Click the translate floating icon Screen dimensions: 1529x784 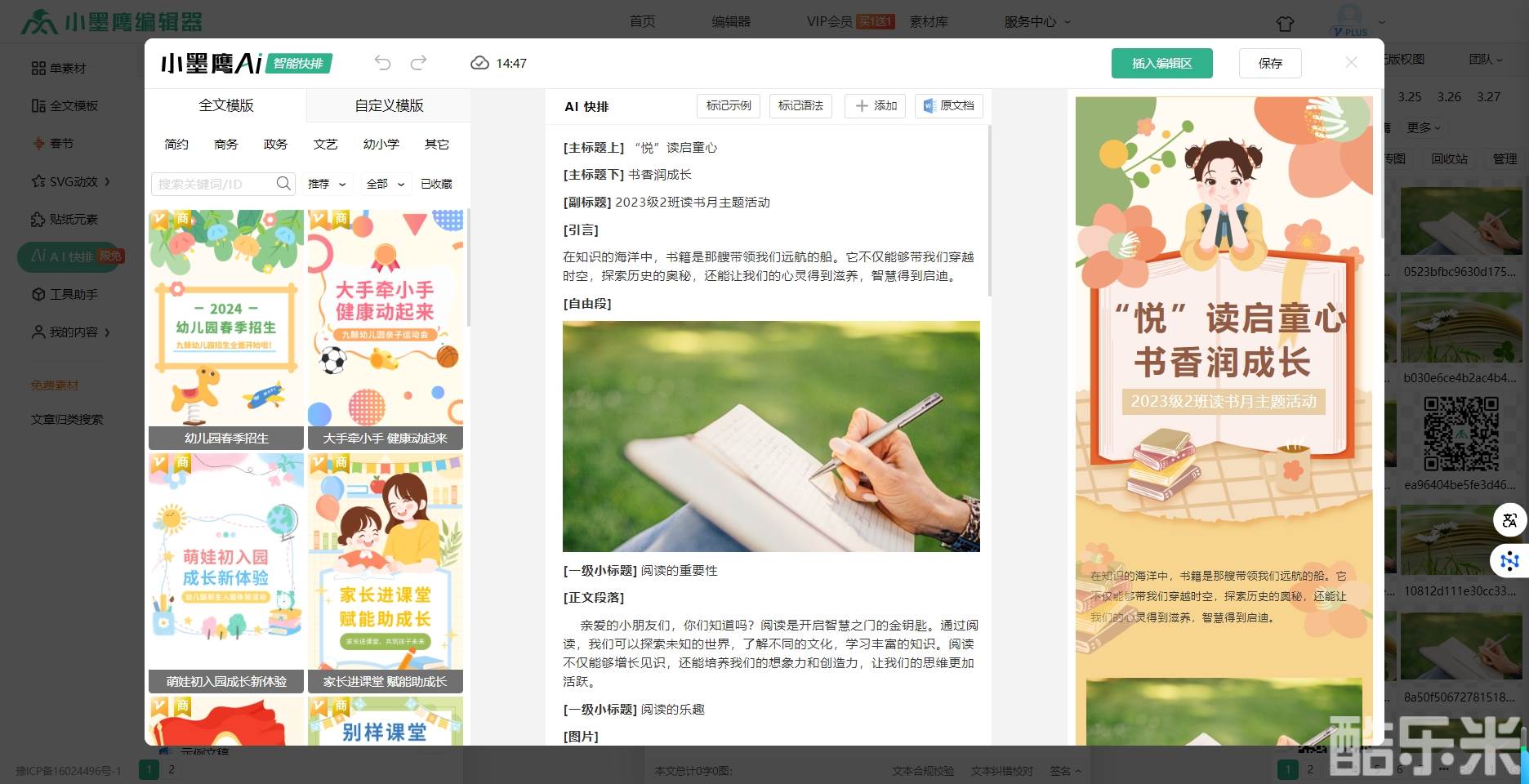click(1509, 520)
